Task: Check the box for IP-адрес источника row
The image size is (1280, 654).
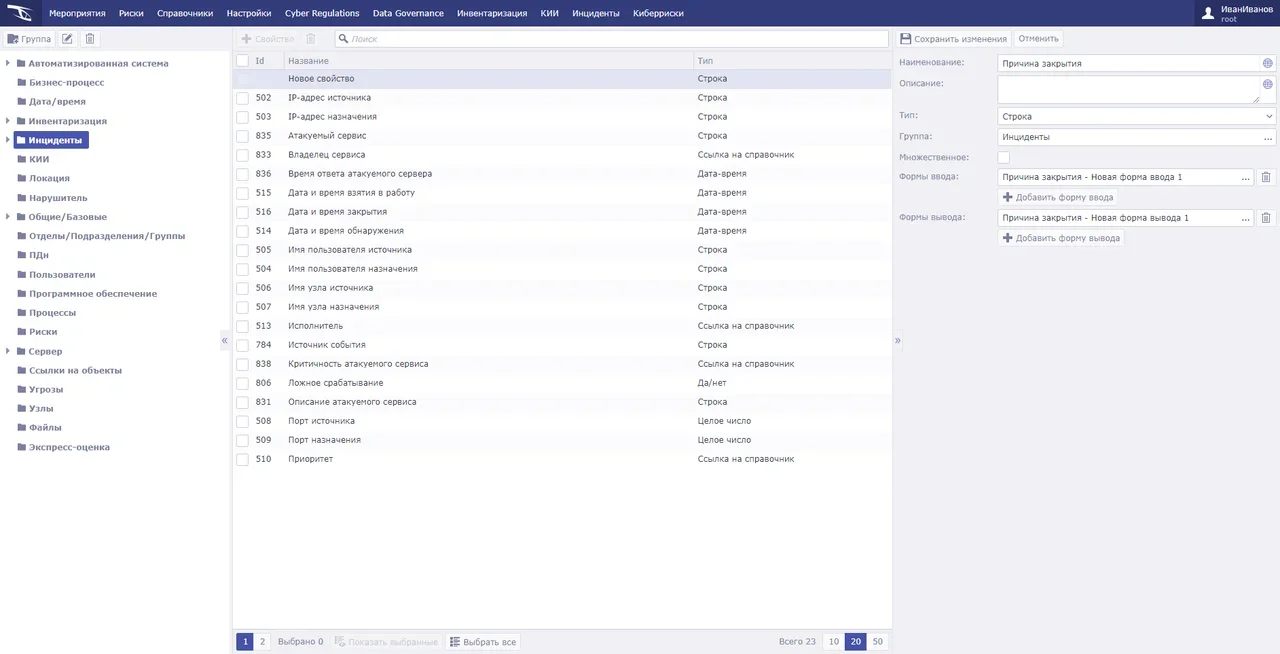Action: pos(242,98)
